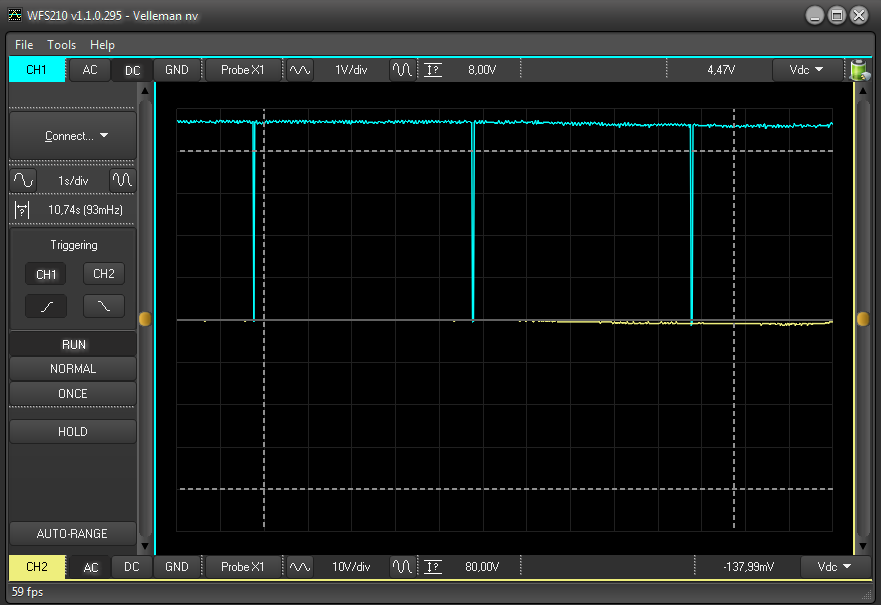Screen dimensions: 881x605
Task: Click the left orange trigger level slider knob
Action: coord(146,319)
